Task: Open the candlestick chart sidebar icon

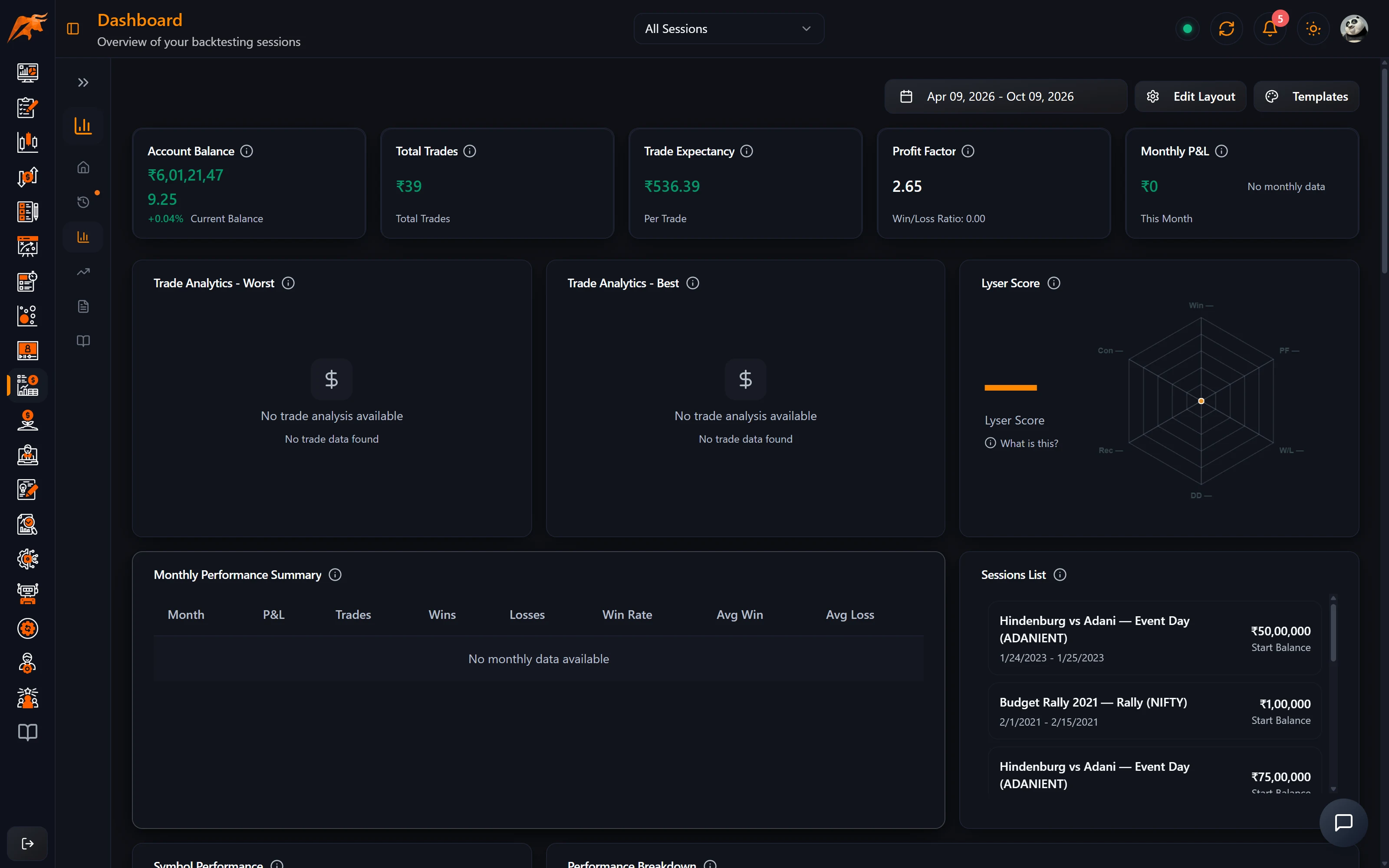Action: pyautogui.click(x=27, y=142)
